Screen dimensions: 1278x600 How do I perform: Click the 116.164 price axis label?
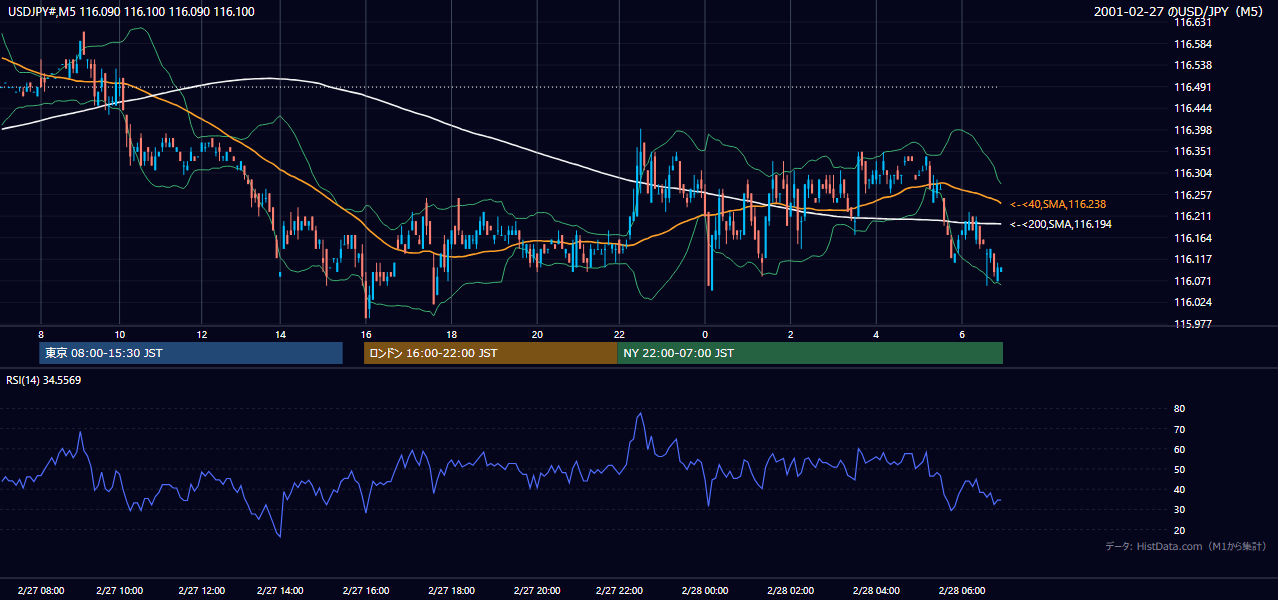pyautogui.click(x=1192, y=238)
